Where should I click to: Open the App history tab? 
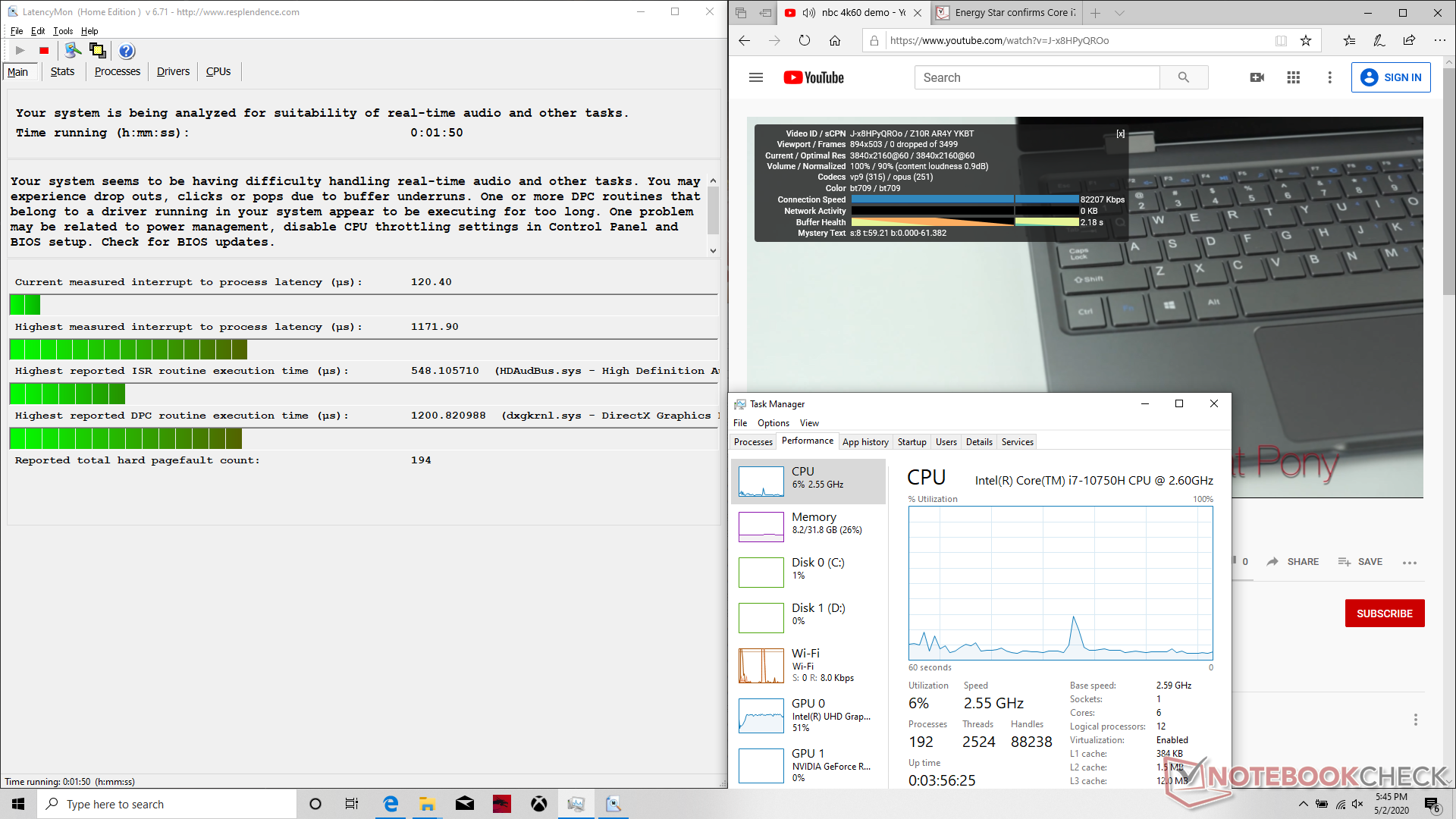(865, 442)
